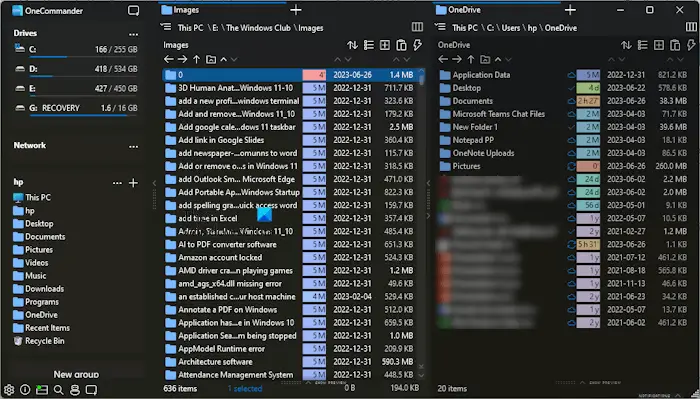Go up one folder in OneDrive pane
The width and height of the screenshot is (700, 399).
[x=471, y=59]
